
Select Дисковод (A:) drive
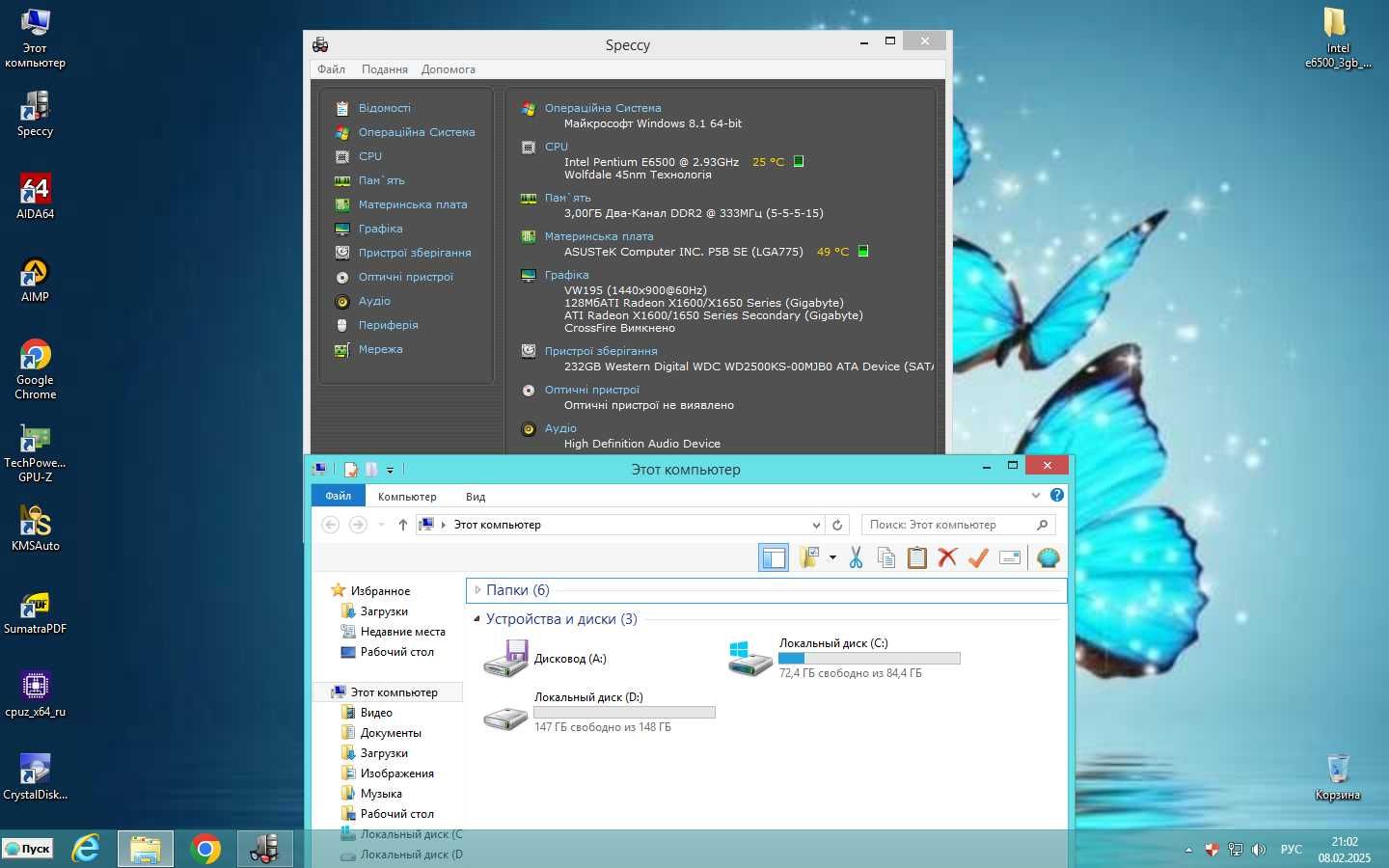(x=546, y=659)
